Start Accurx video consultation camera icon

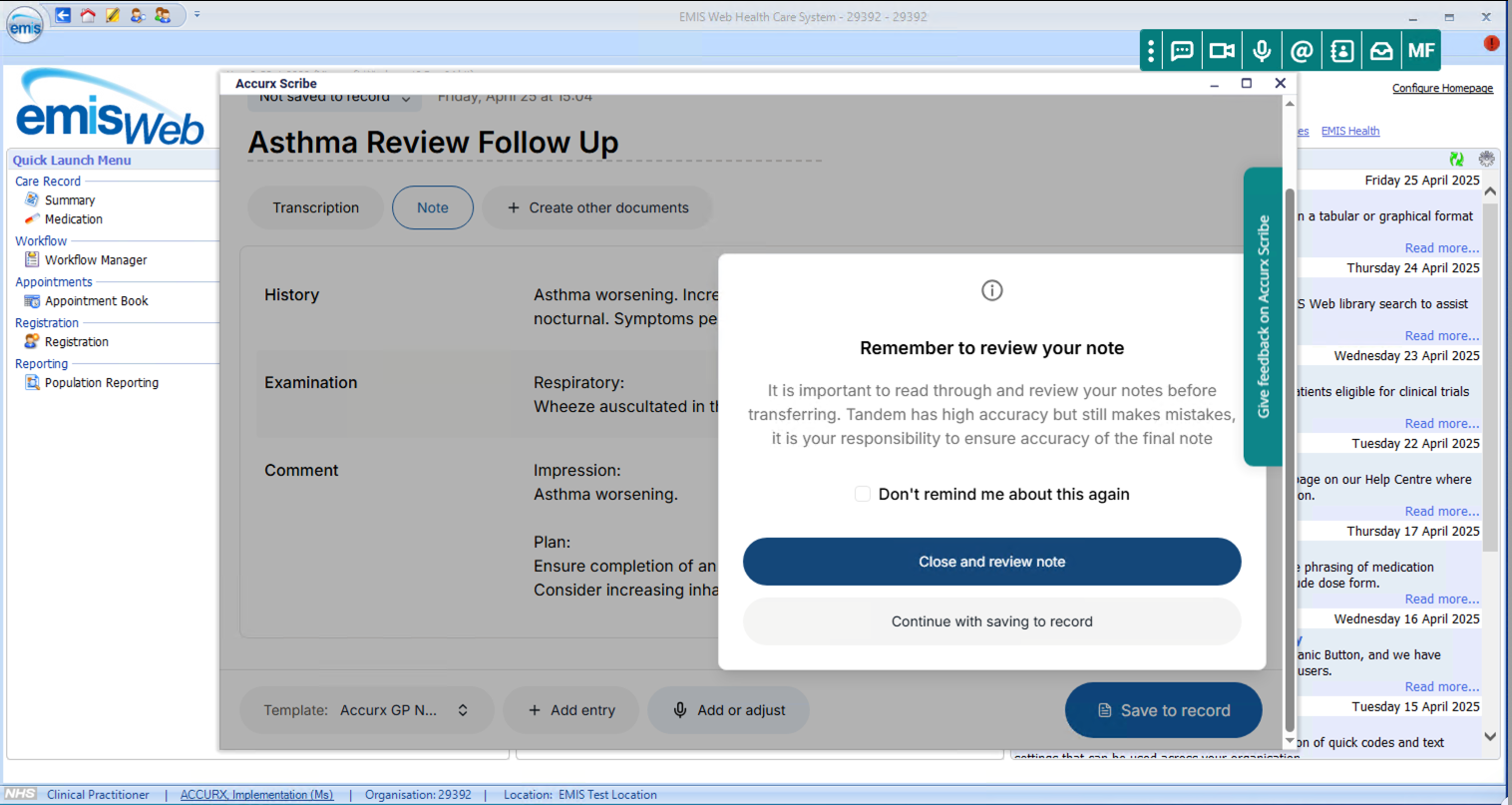click(1222, 51)
